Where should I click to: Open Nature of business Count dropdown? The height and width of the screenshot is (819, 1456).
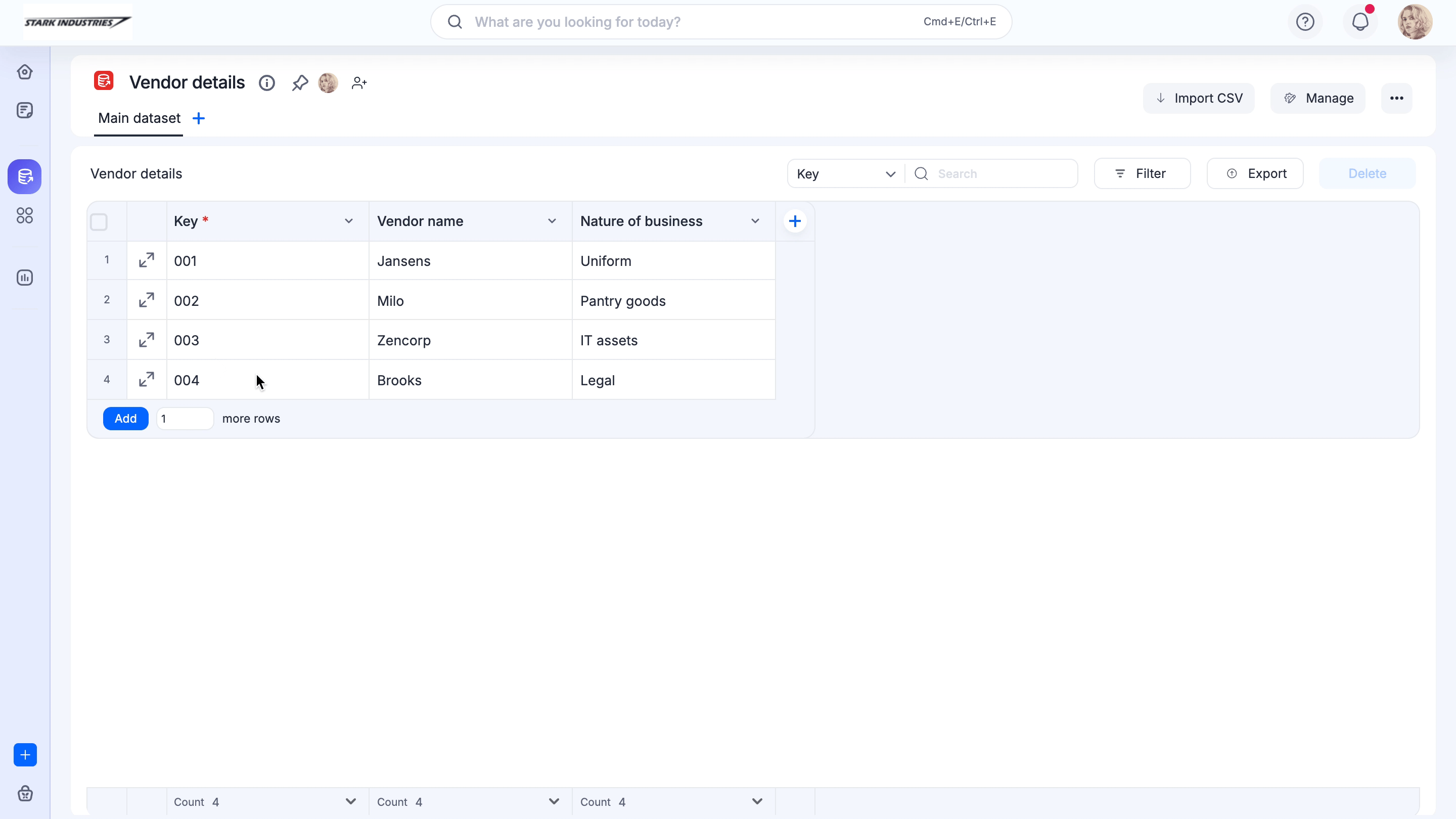point(757,801)
